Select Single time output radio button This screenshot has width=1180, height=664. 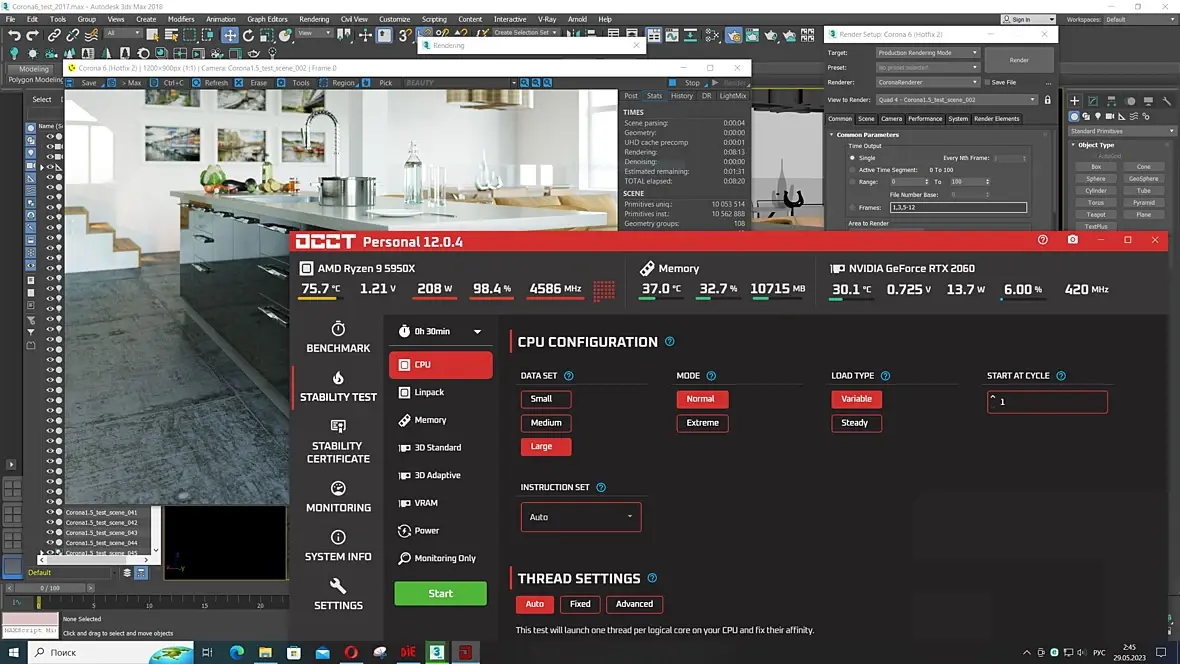[x=852, y=158]
